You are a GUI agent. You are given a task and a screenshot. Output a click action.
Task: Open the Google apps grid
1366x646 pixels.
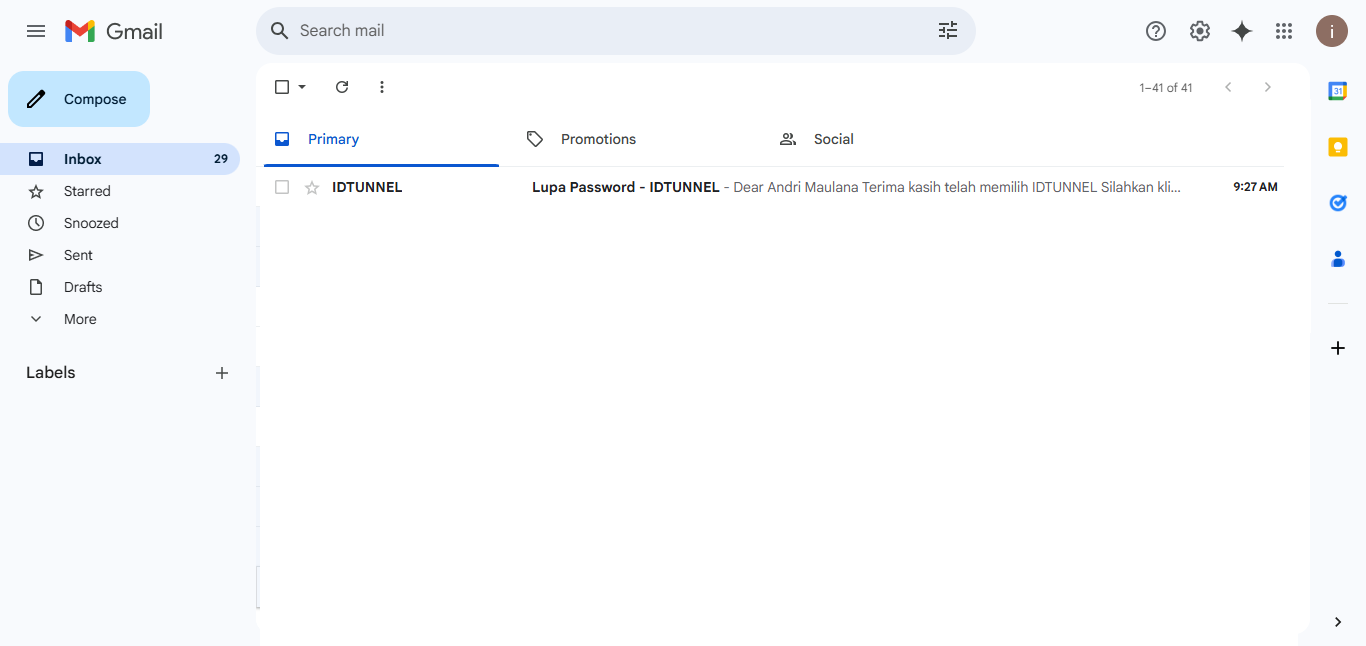click(1284, 31)
